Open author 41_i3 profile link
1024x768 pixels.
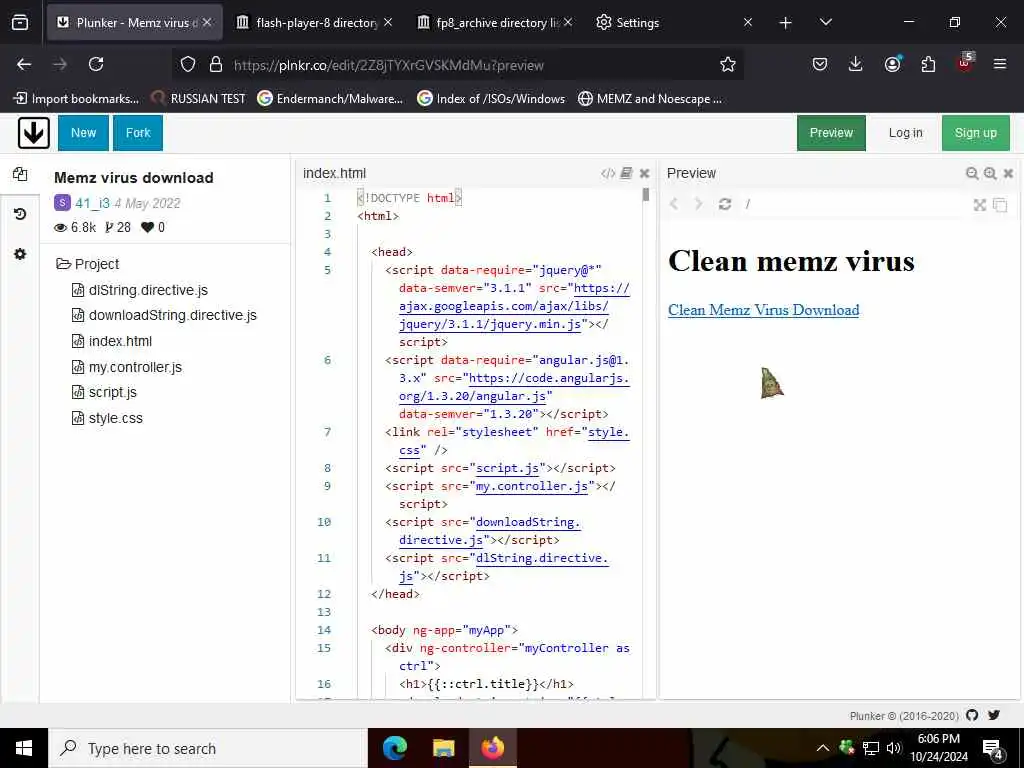(92, 203)
